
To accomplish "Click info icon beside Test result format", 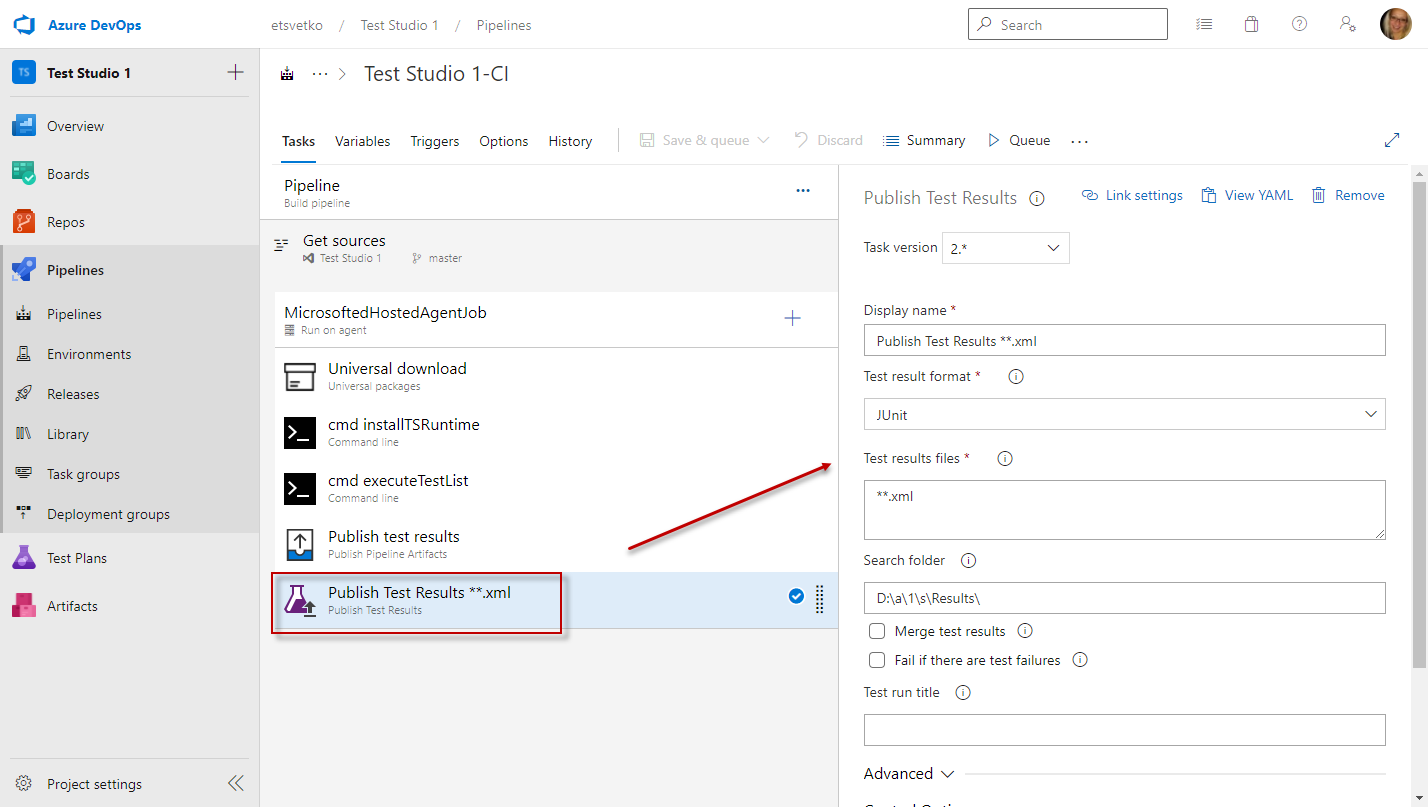I will (x=1016, y=377).
